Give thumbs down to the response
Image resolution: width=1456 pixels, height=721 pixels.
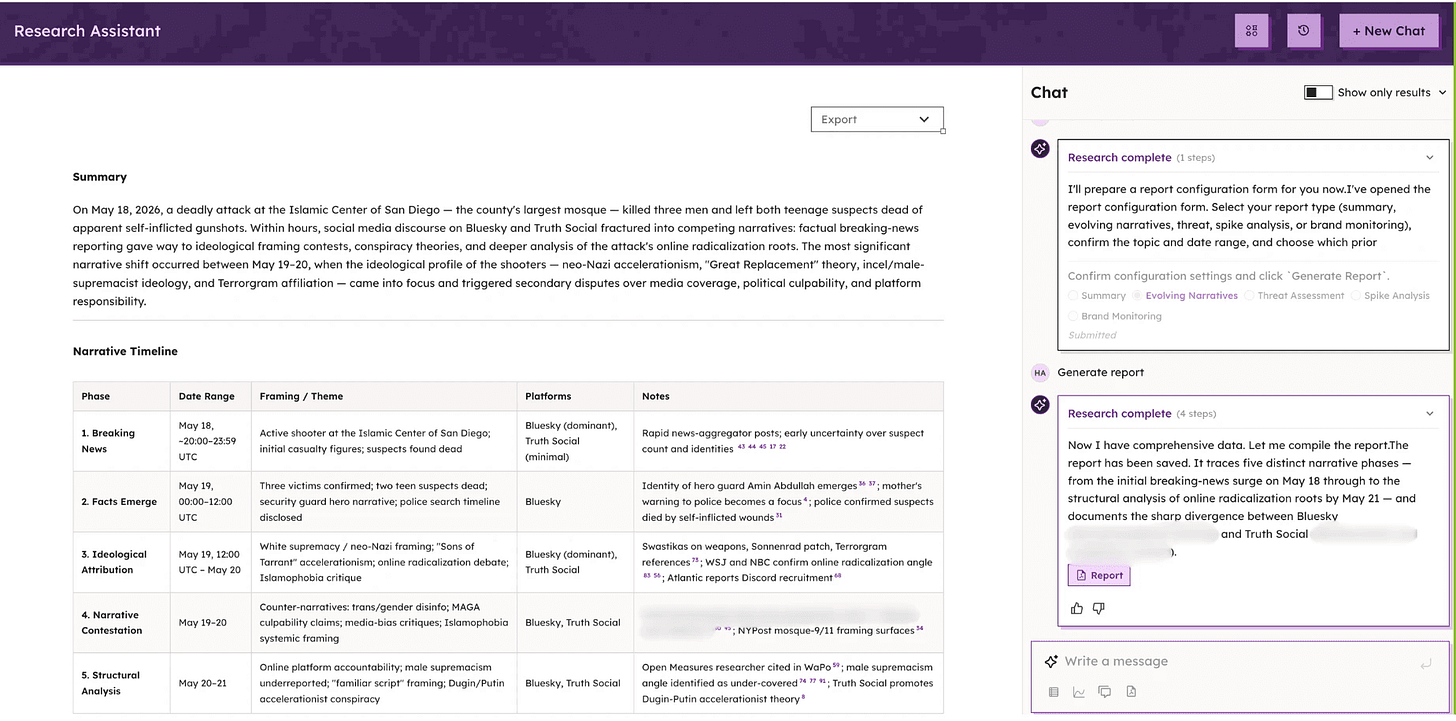(x=1098, y=608)
